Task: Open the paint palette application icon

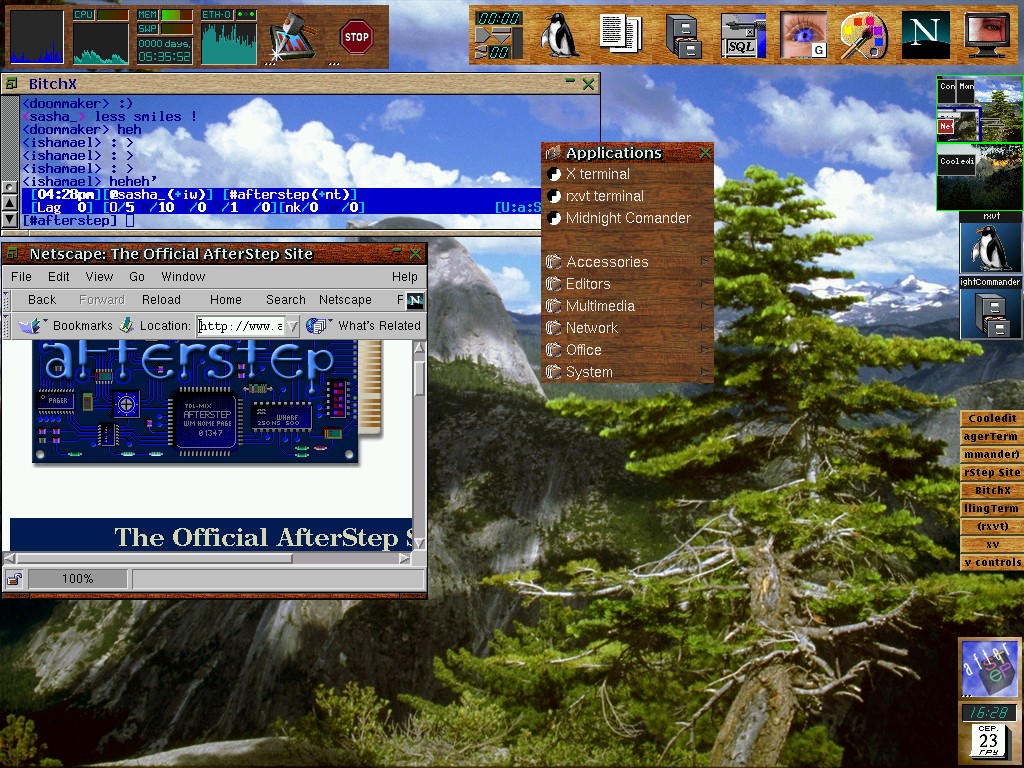Action: tap(863, 35)
